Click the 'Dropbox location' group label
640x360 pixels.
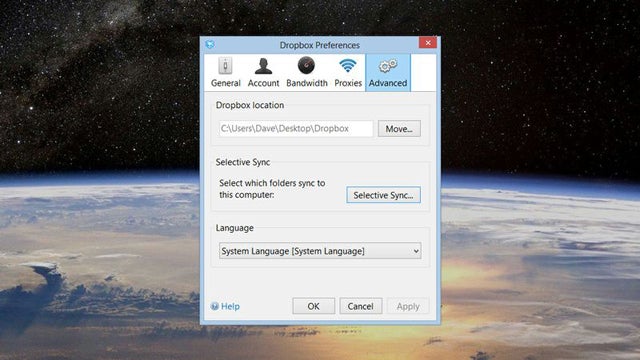(250, 105)
